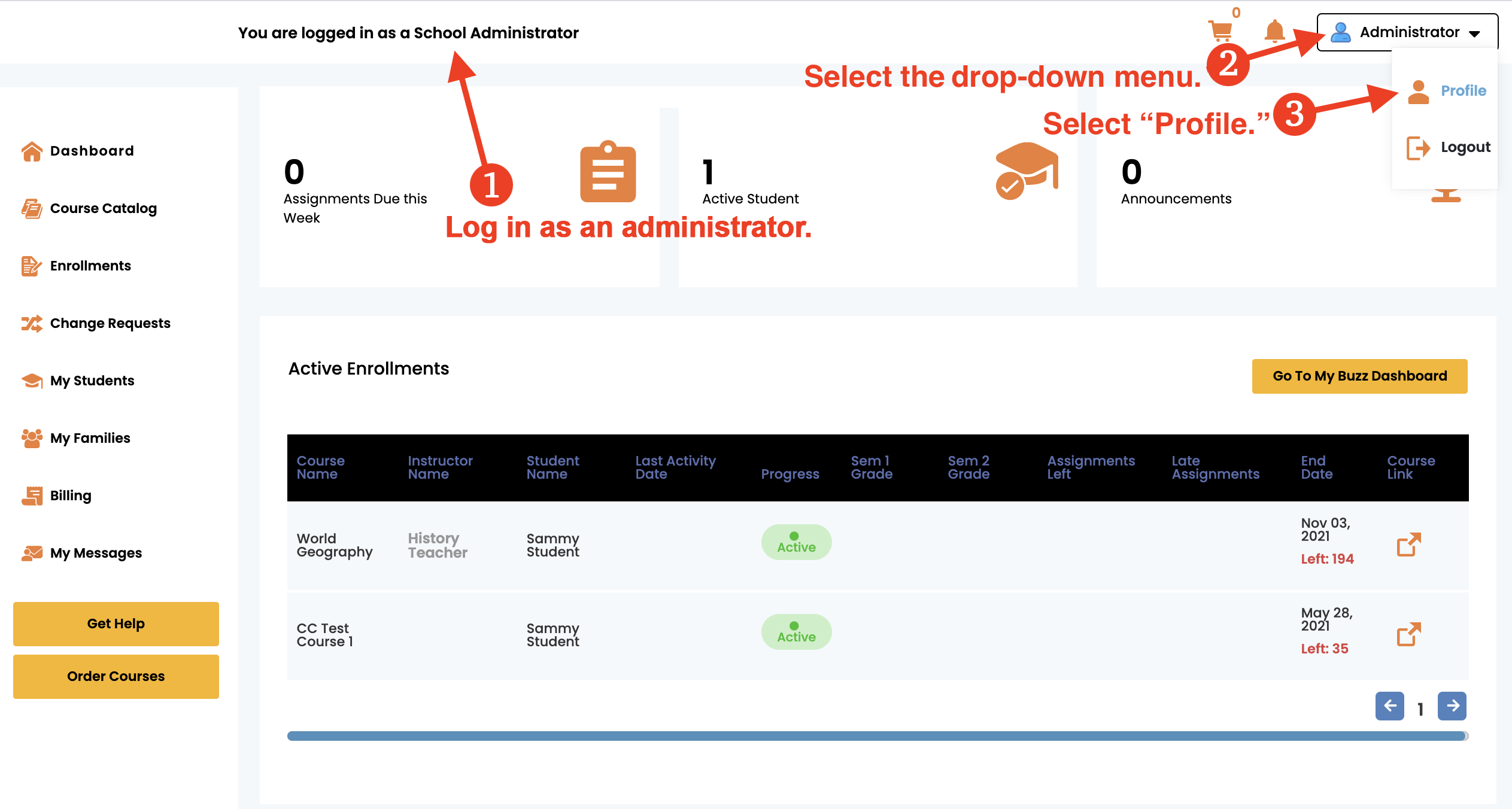Click the Dashboard home icon

pyautogui.click(x=32, y=151)
